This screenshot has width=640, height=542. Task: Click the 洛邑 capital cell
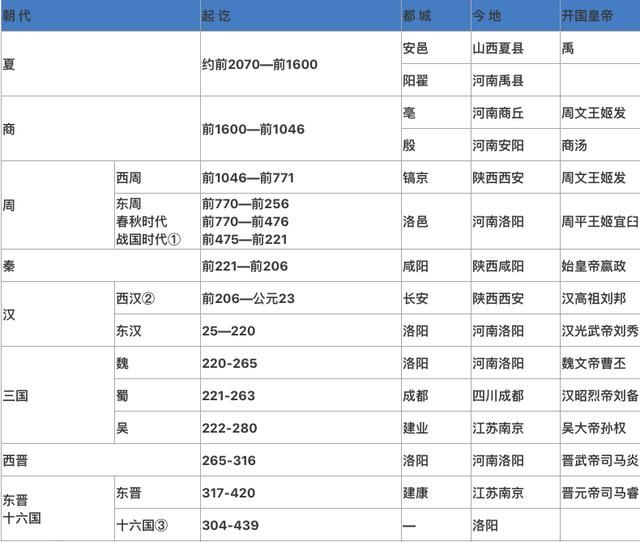(436, 221)
